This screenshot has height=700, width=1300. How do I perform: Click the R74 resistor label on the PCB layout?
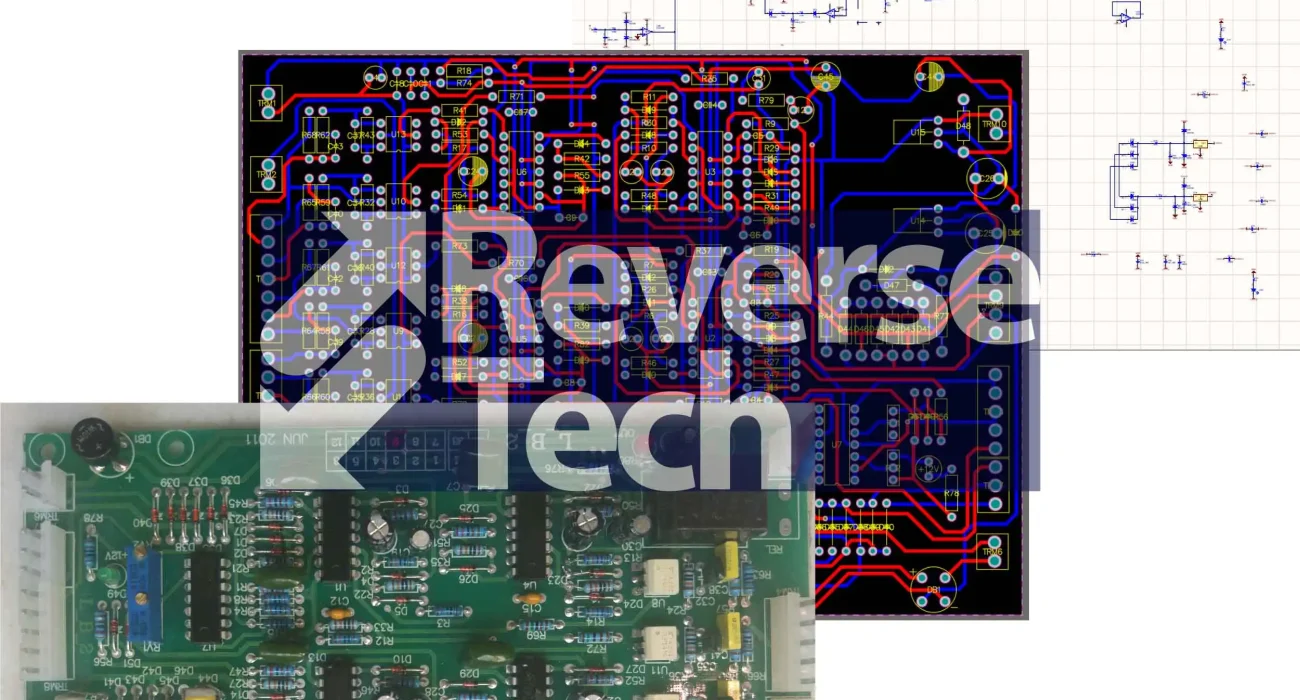463,84
